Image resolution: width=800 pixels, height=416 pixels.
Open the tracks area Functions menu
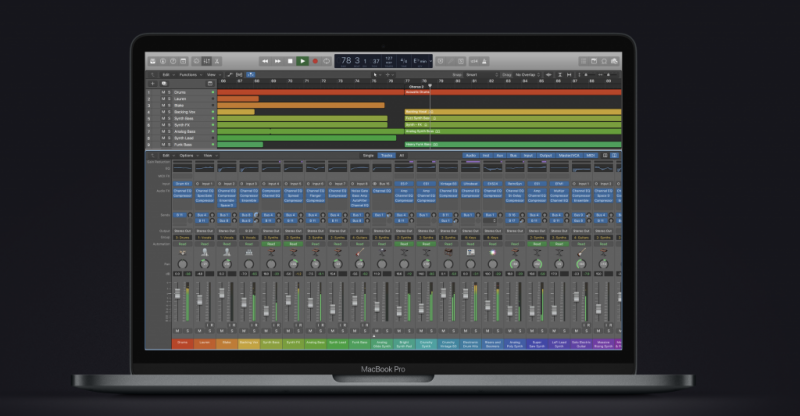[x=189, y=74]
